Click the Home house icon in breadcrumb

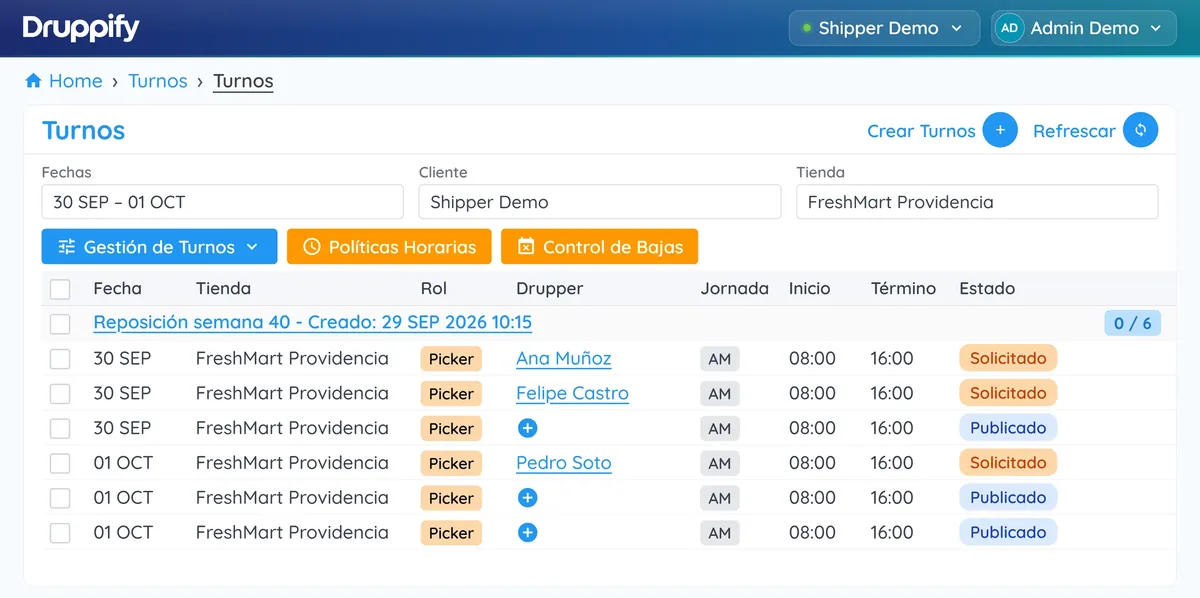33,81
